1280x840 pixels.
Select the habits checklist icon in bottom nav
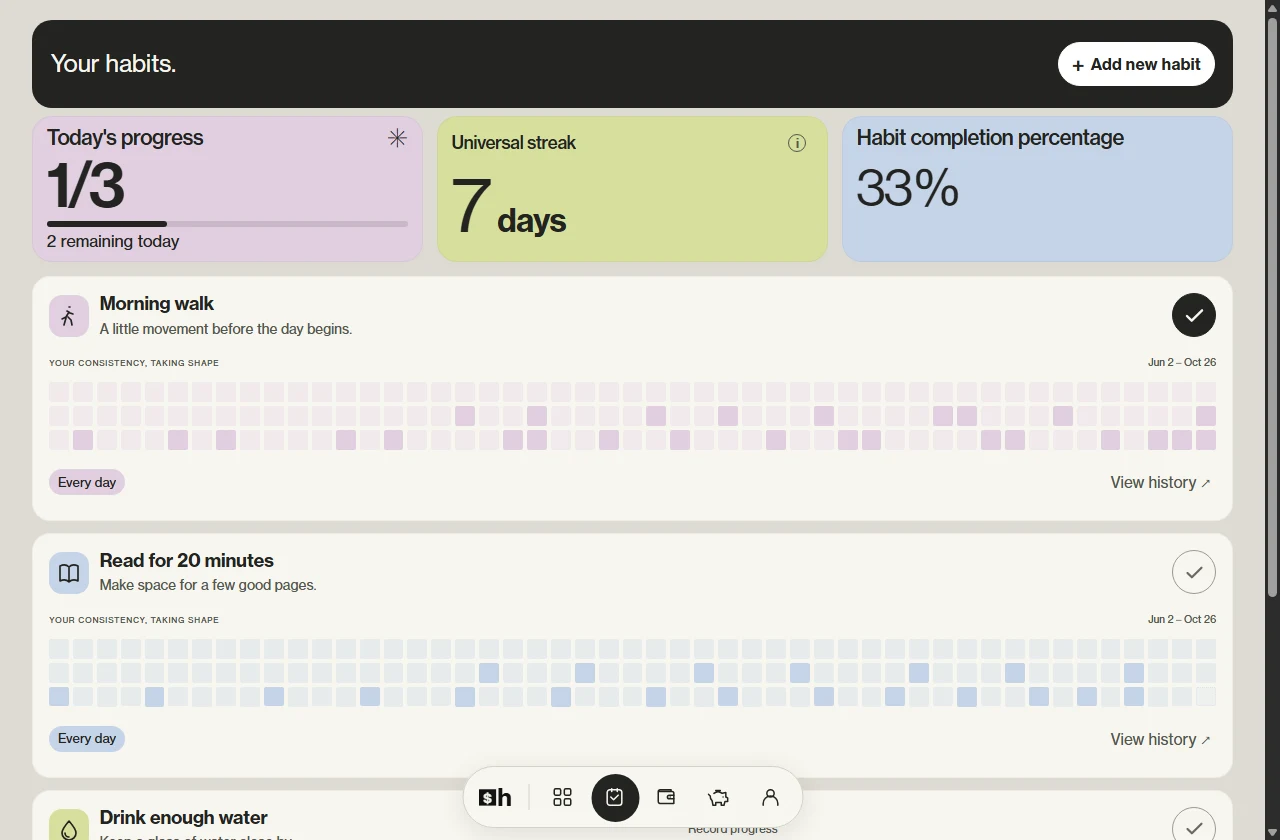click(615, 797)
